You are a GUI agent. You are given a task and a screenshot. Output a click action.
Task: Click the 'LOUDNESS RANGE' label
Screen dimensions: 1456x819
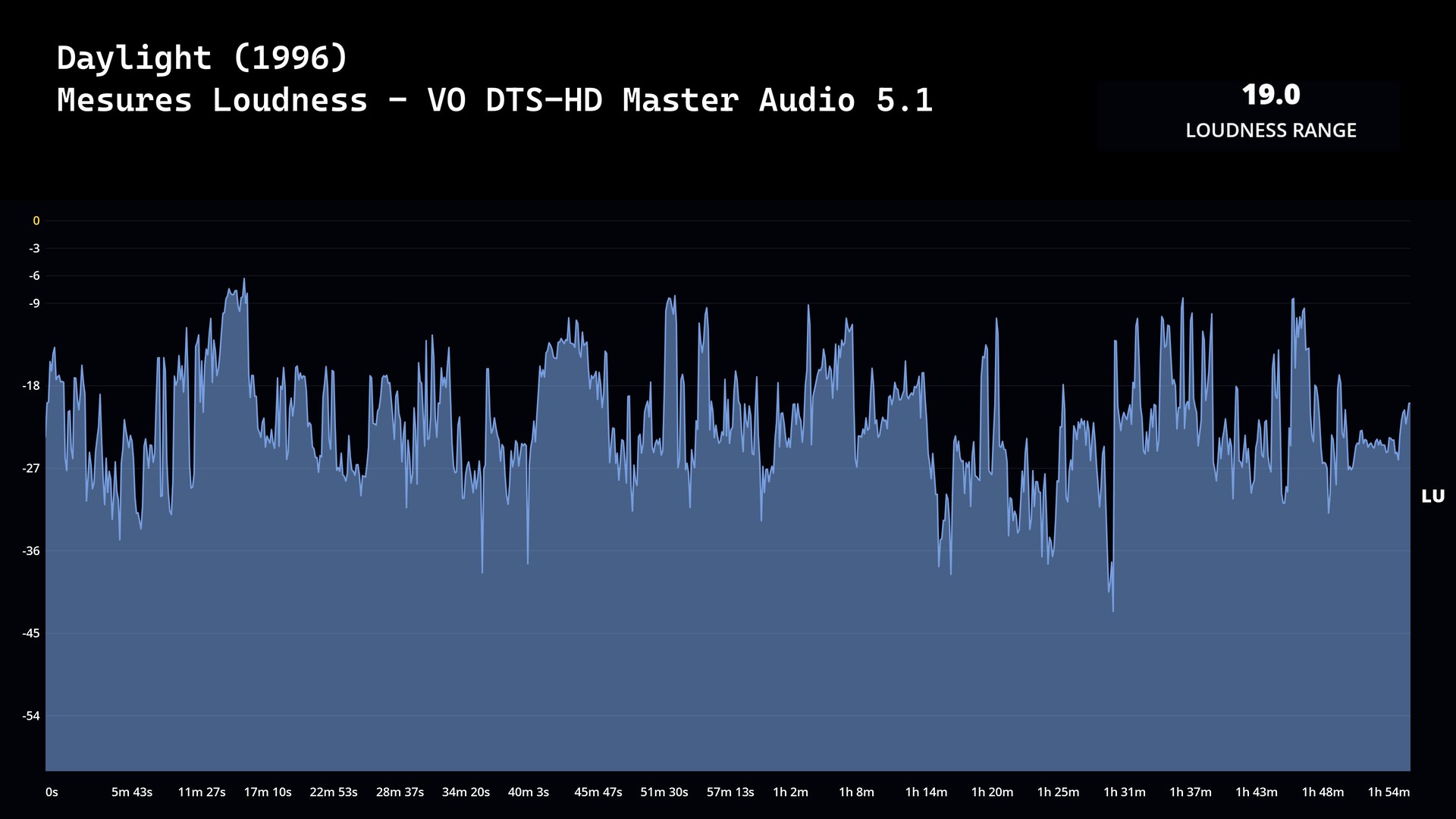coord(1271,130)
